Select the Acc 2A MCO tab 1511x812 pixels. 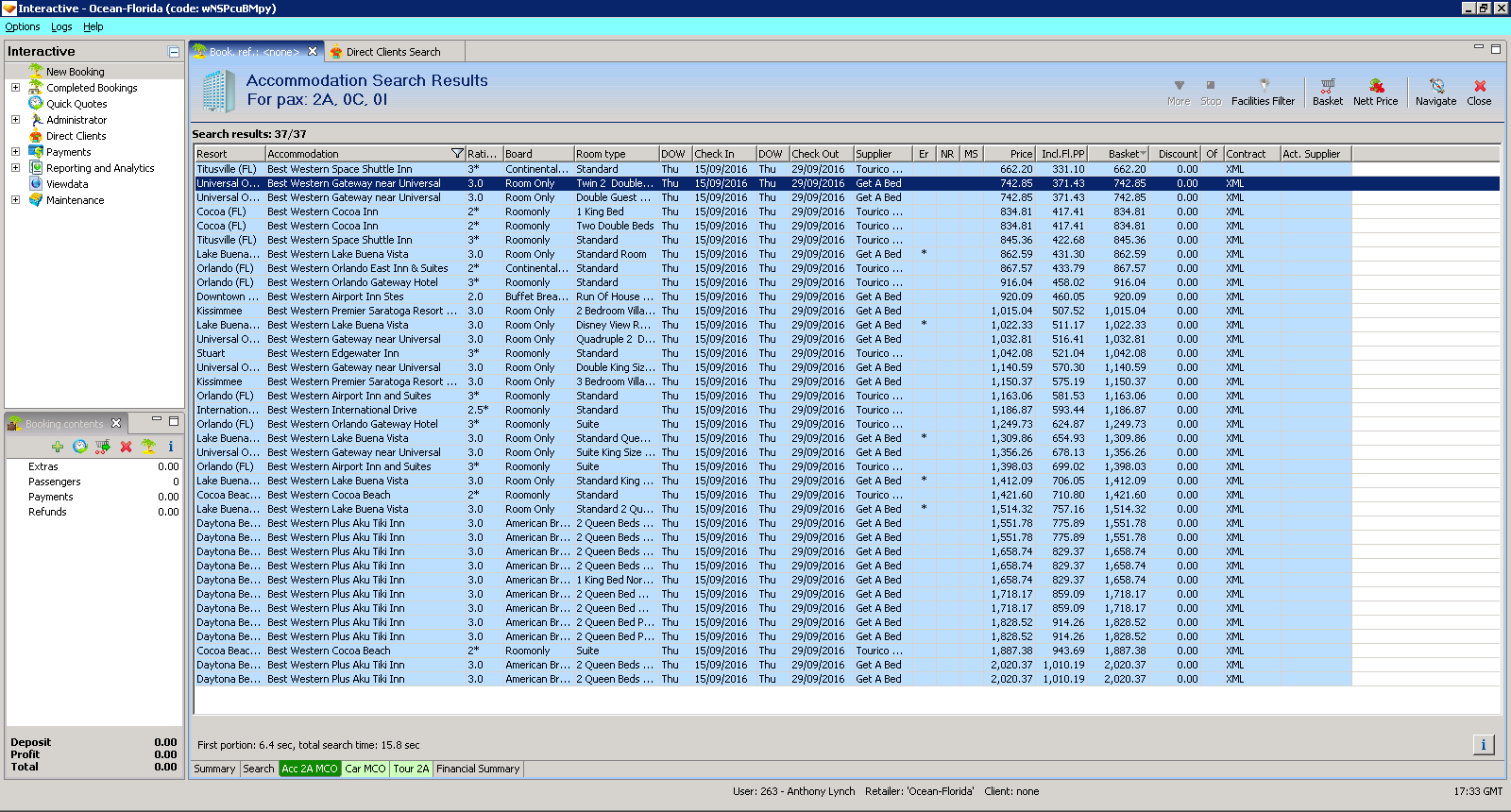coord(310,769)
